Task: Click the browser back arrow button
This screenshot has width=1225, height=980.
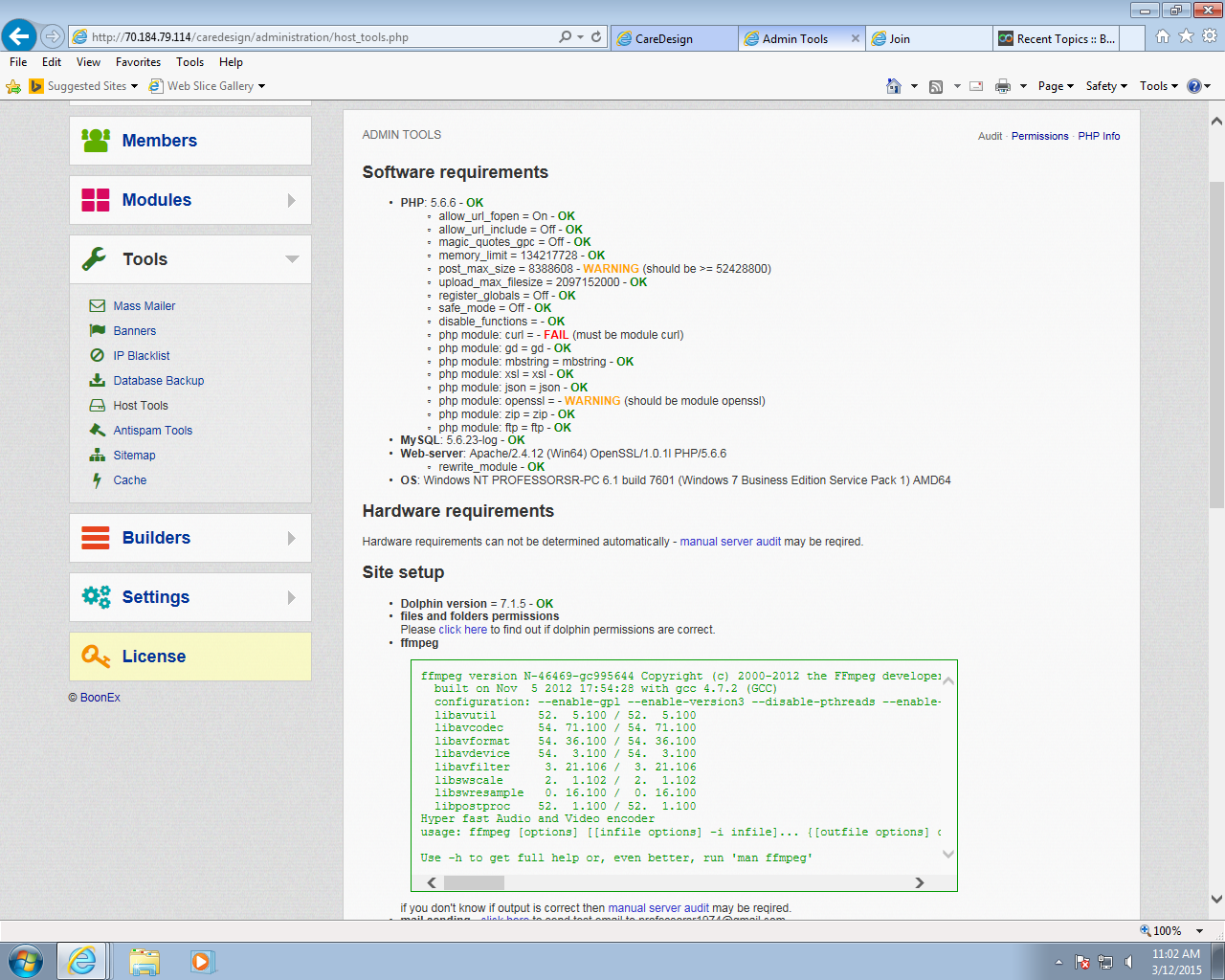Action: click(19, 36)
